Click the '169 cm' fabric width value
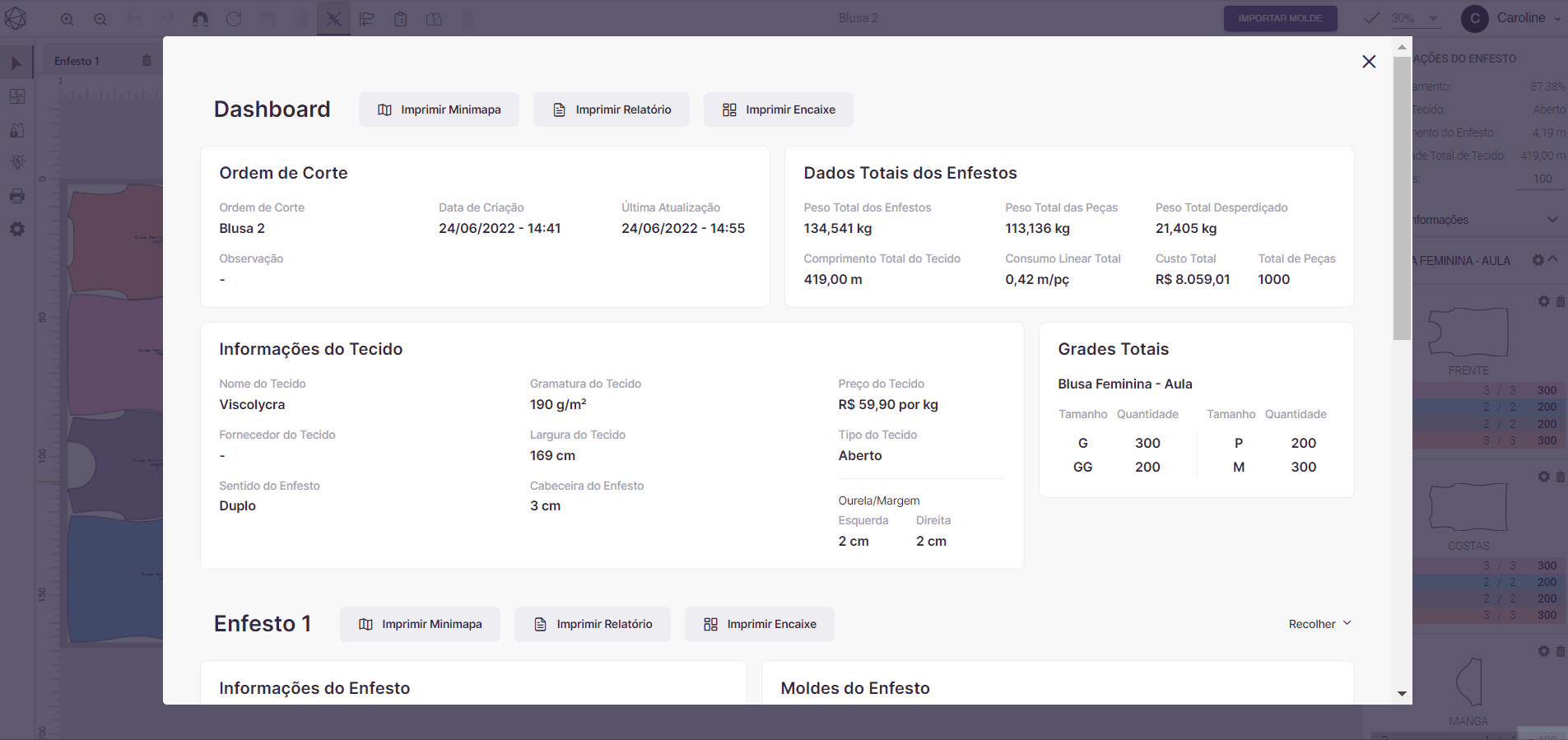 (552, 456)
